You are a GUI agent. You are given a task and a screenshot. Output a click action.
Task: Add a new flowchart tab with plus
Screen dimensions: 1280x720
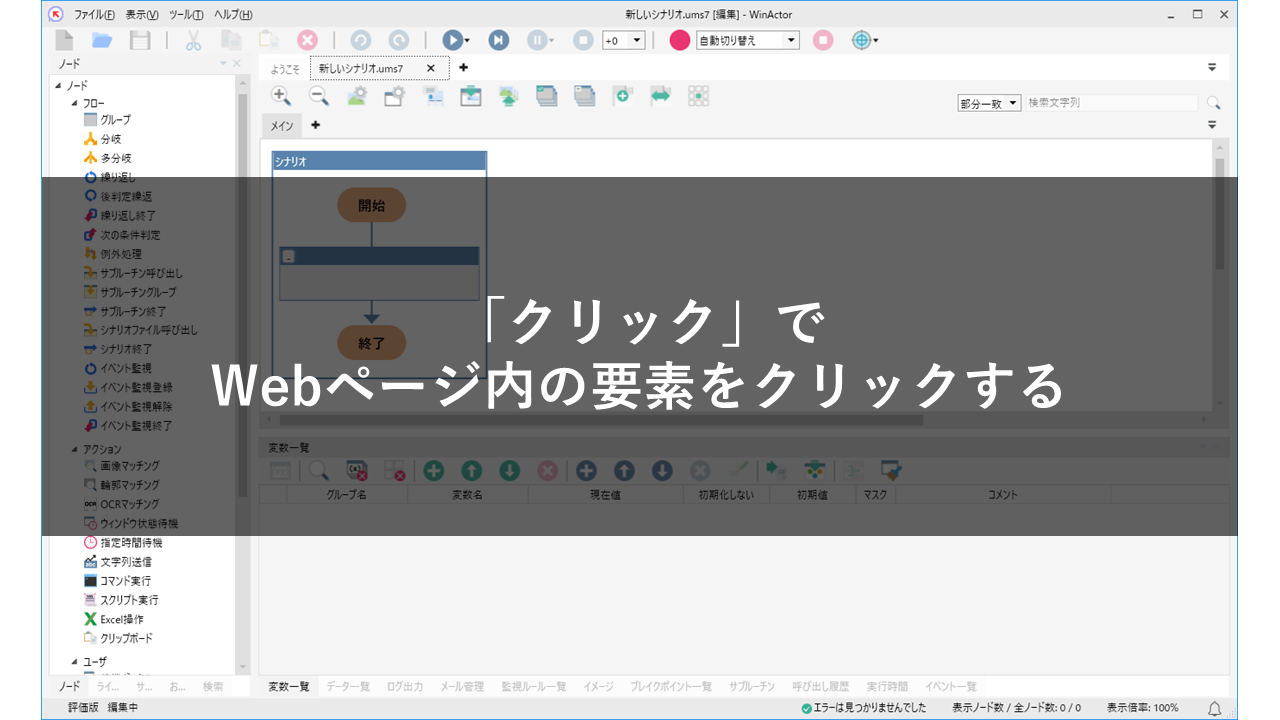pos(316,125)
